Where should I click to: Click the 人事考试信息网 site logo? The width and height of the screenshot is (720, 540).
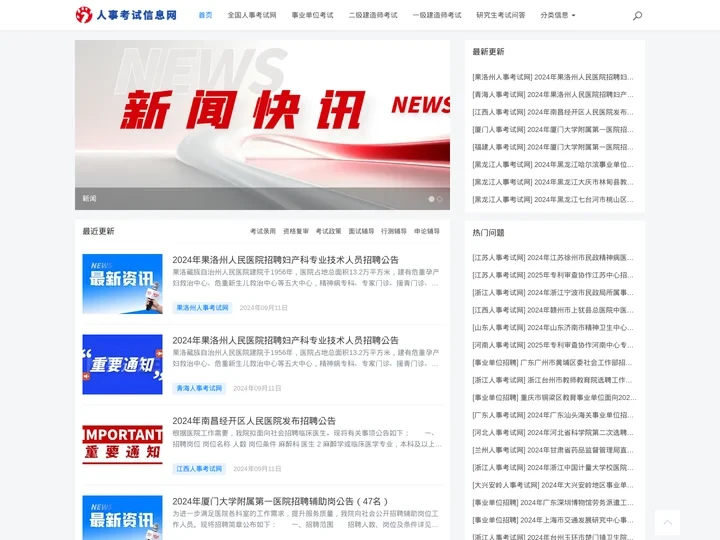(126, 15)
